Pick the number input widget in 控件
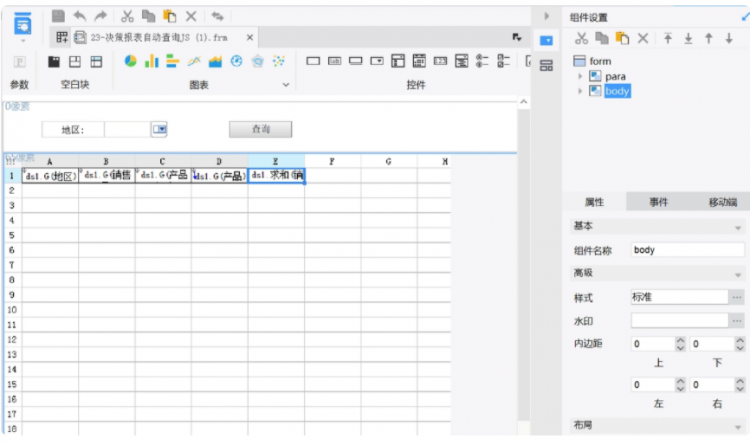750x445 pixels. tap(440, 61)
